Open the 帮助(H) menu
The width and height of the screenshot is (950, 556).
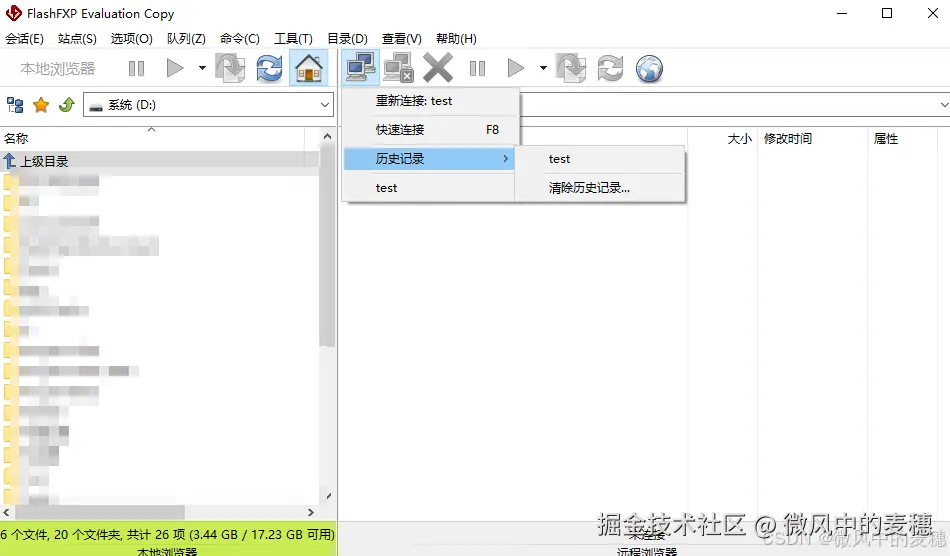456,39
